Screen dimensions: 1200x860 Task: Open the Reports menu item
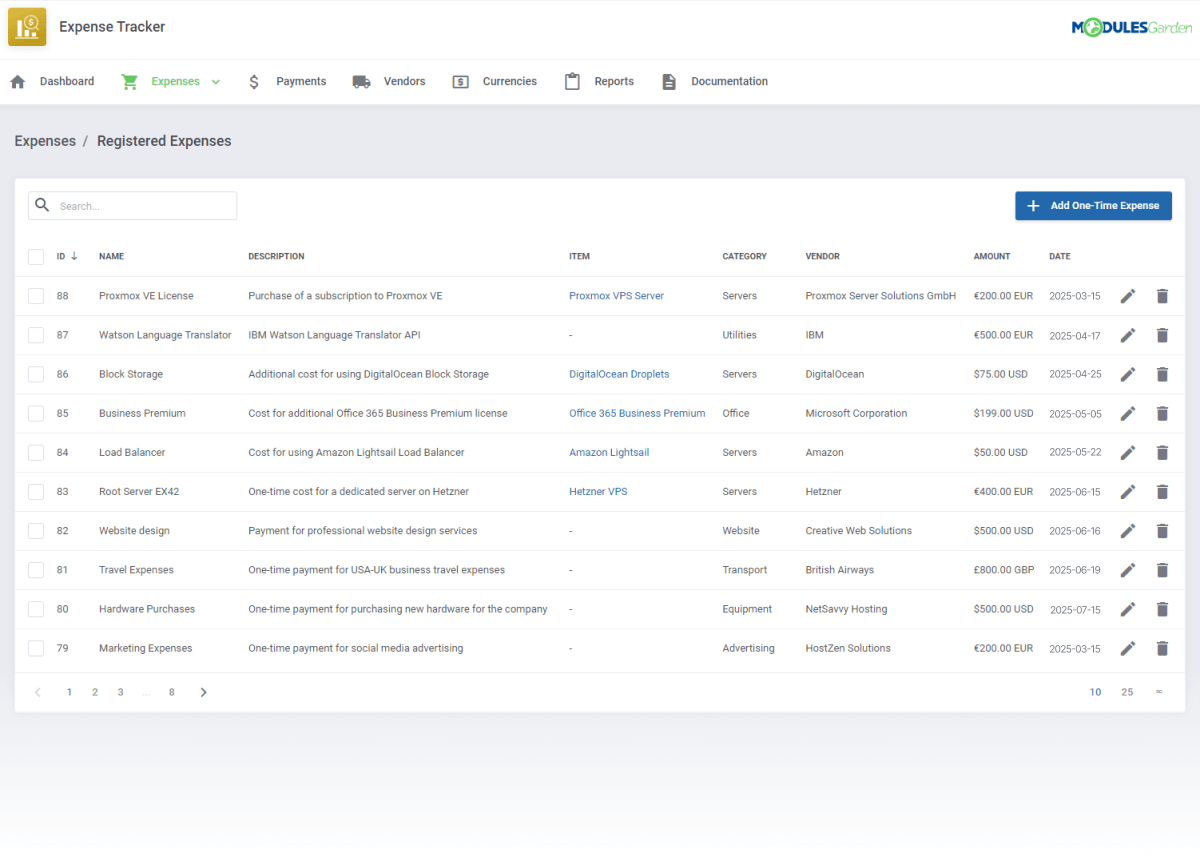(x=599, y=82)
